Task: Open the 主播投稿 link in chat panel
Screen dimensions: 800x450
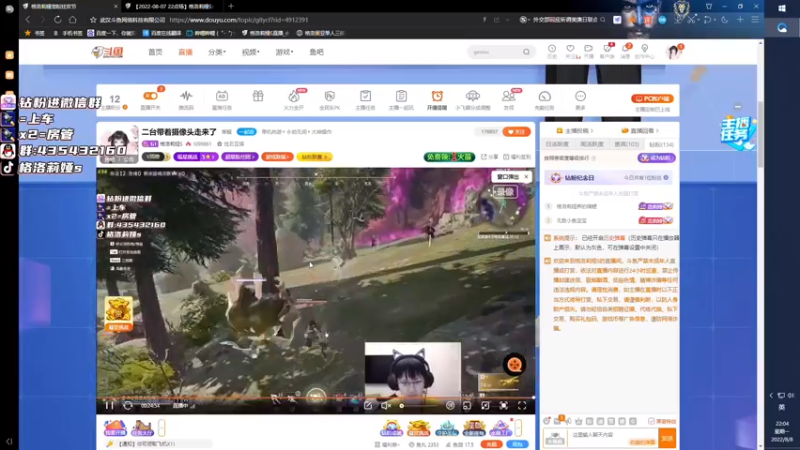Action: 574,131
